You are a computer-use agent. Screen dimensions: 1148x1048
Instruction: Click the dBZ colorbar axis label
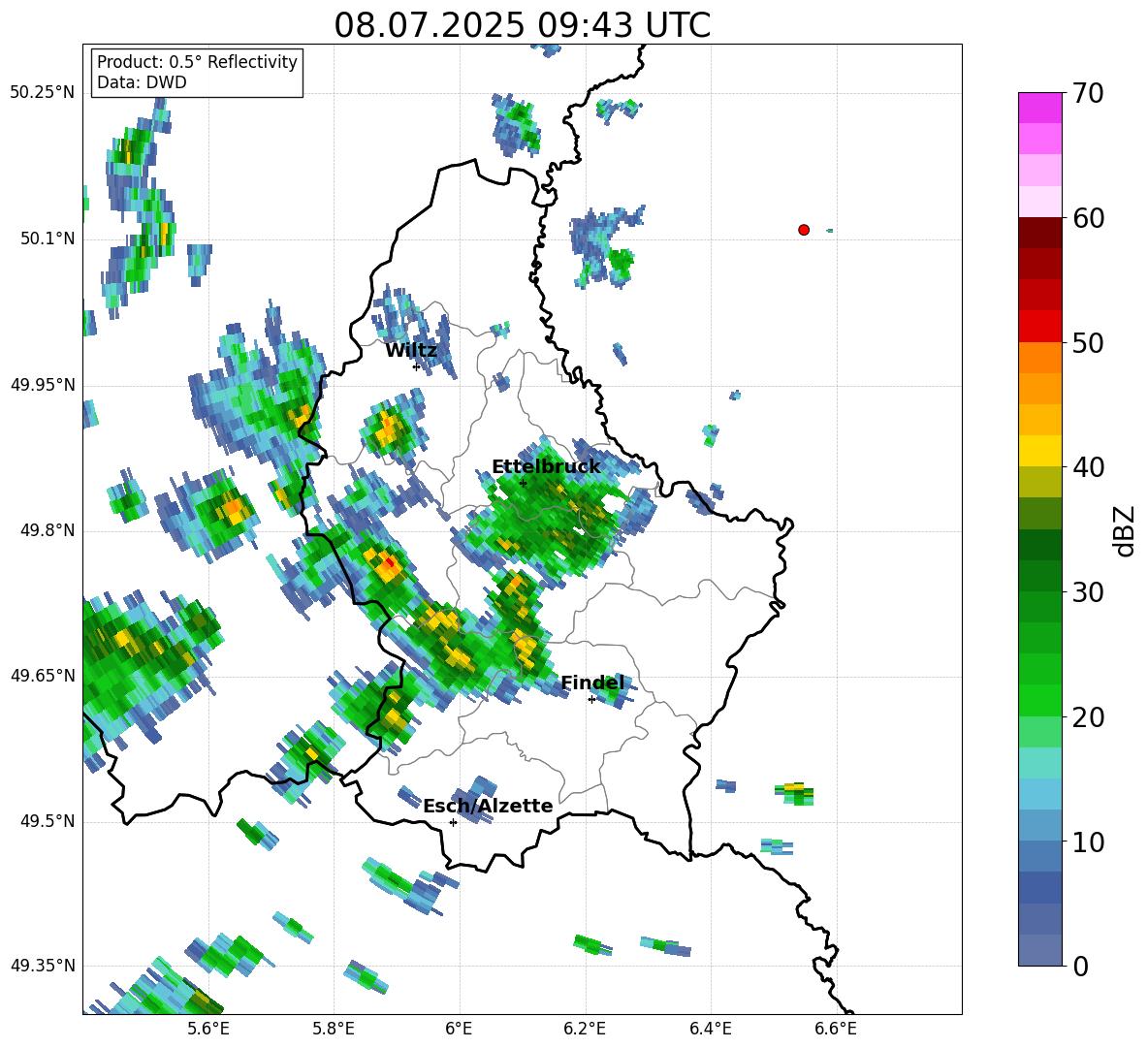(1126, 530)
